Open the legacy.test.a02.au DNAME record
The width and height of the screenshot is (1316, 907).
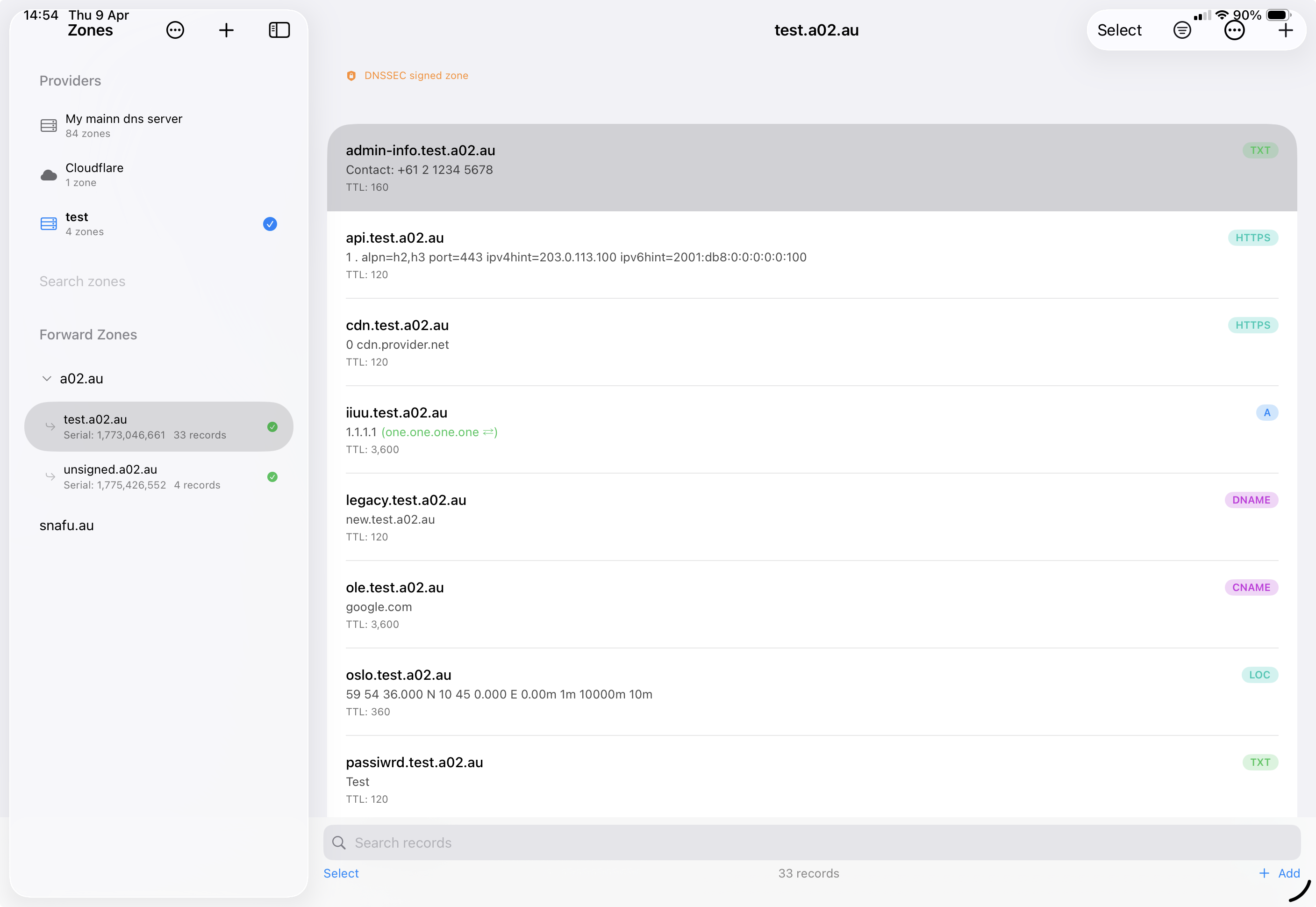coord(812,518)
